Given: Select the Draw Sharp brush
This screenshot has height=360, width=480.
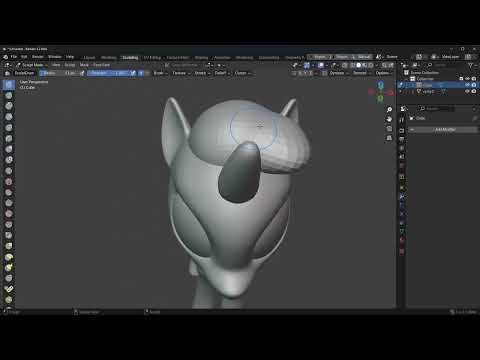Looking at the screenshot, I should [9, 95].
